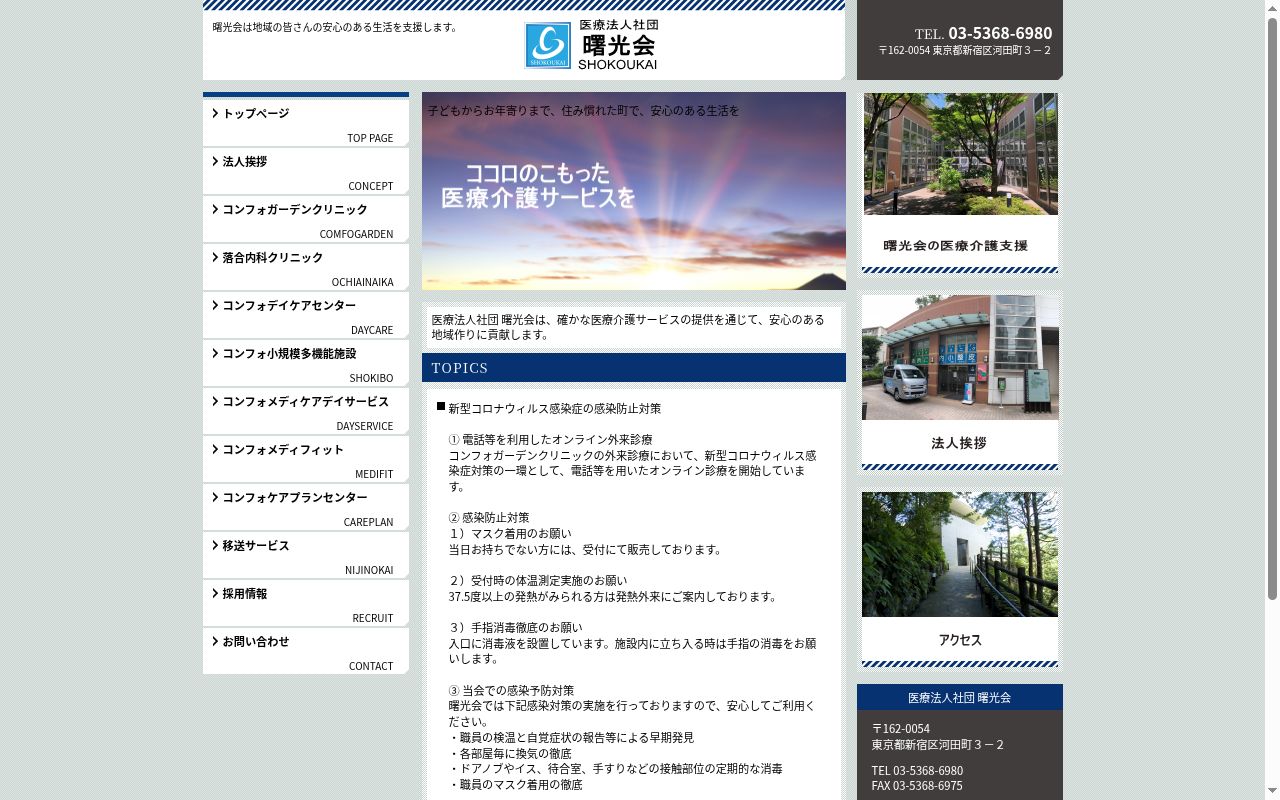Click the 曙光会の医療介護支援 building photo
Image resolution: width=1280 pixels, height=800 pixels.
[x=960, y=154]
